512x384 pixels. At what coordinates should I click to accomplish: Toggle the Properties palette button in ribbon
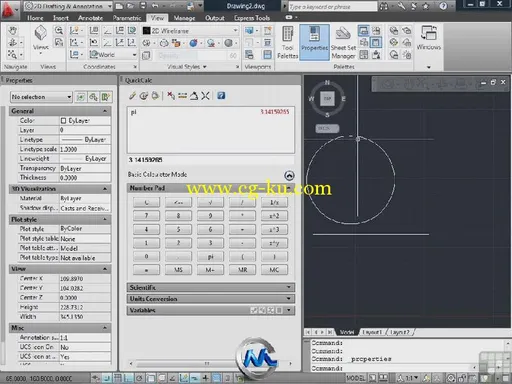(314, 42)
